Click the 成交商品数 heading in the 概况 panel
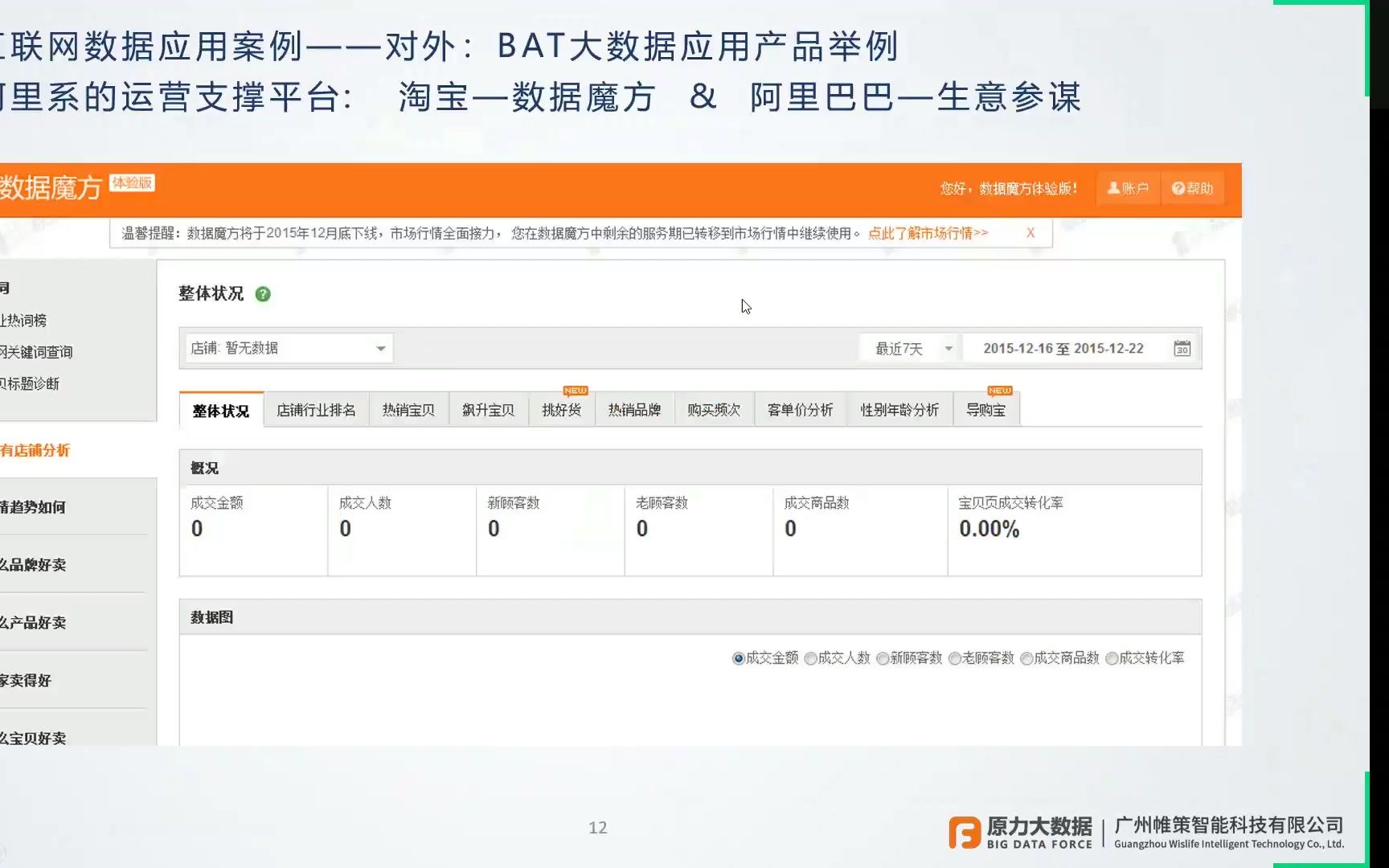This screenshot has width=1389, height=868. pyautogui.click(x=817, y=503)
